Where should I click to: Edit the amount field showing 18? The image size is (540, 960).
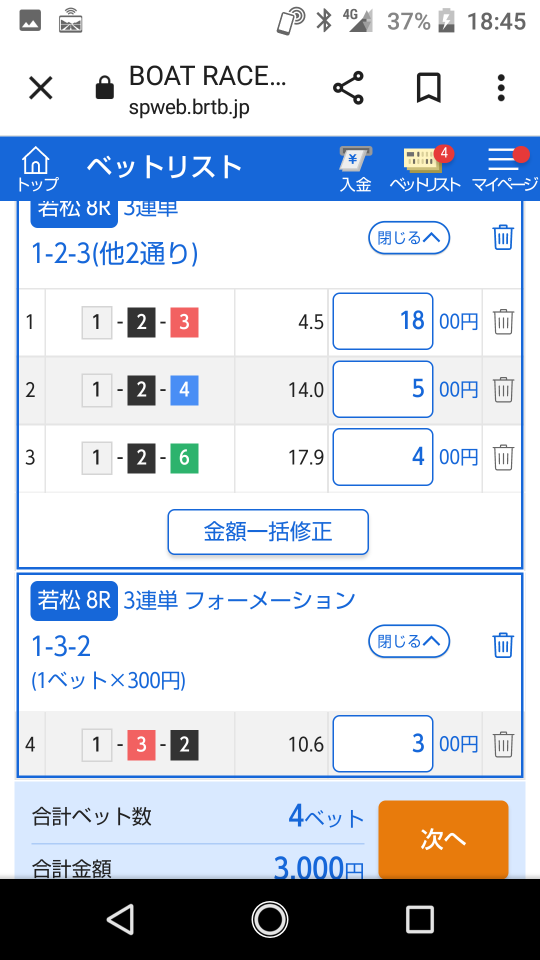click(x=383, y=321)
